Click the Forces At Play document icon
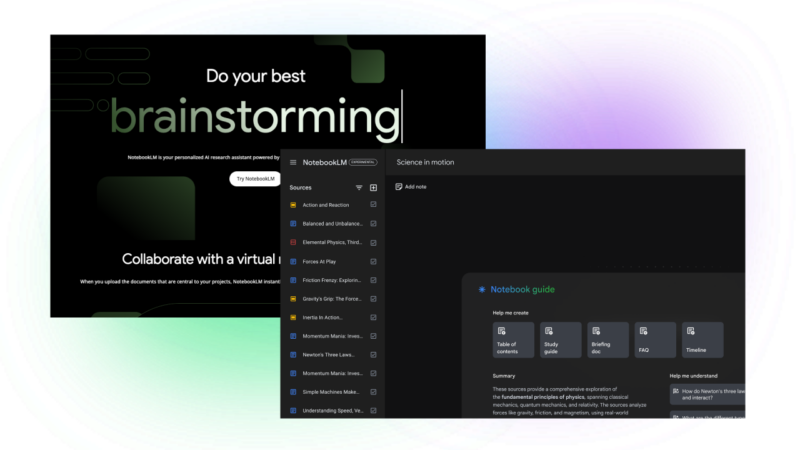Image resolution: width=800 pixels, height=450 pixels. [293, 261]
